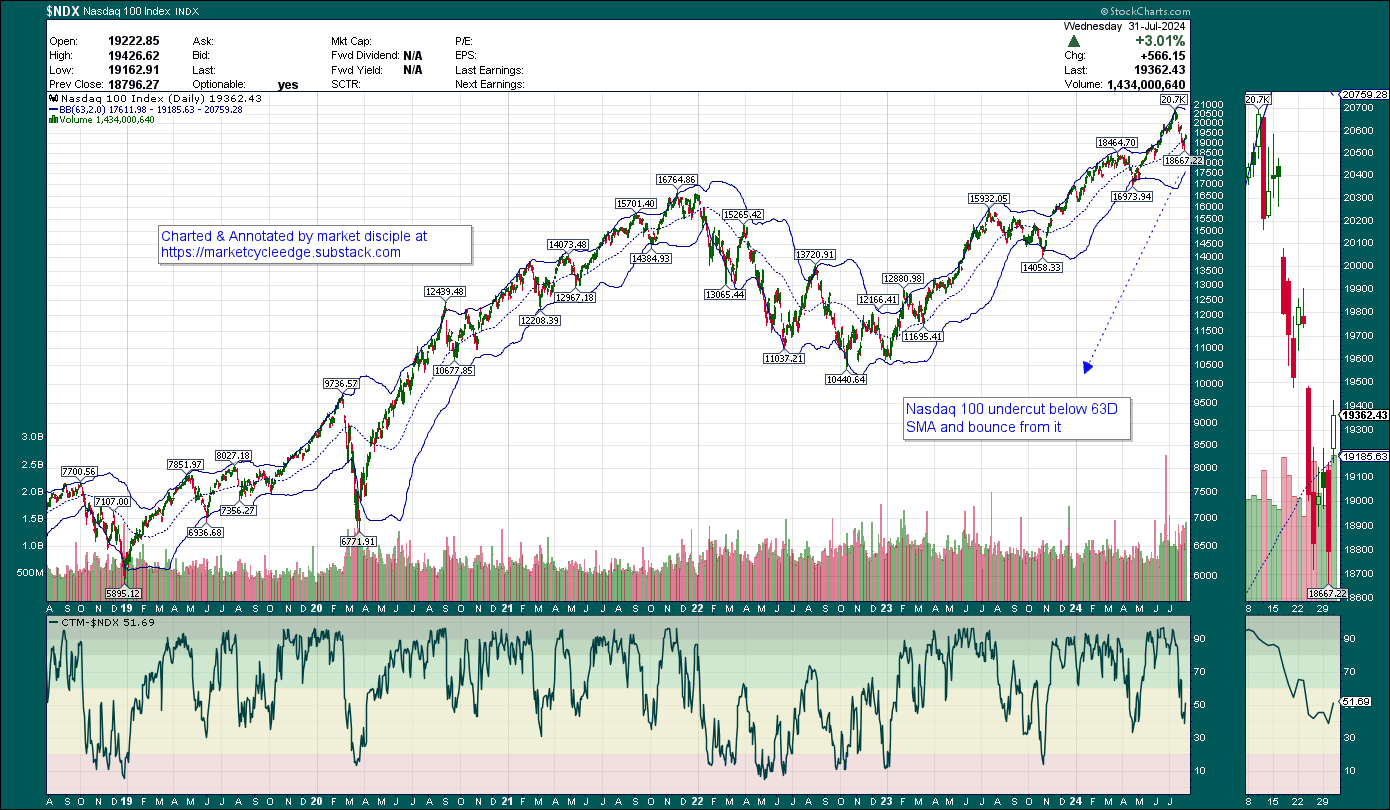The height and width of the screenshot is (810, 1390).
Task: Click the 12880.98 price label
Action: coord(902,278)
